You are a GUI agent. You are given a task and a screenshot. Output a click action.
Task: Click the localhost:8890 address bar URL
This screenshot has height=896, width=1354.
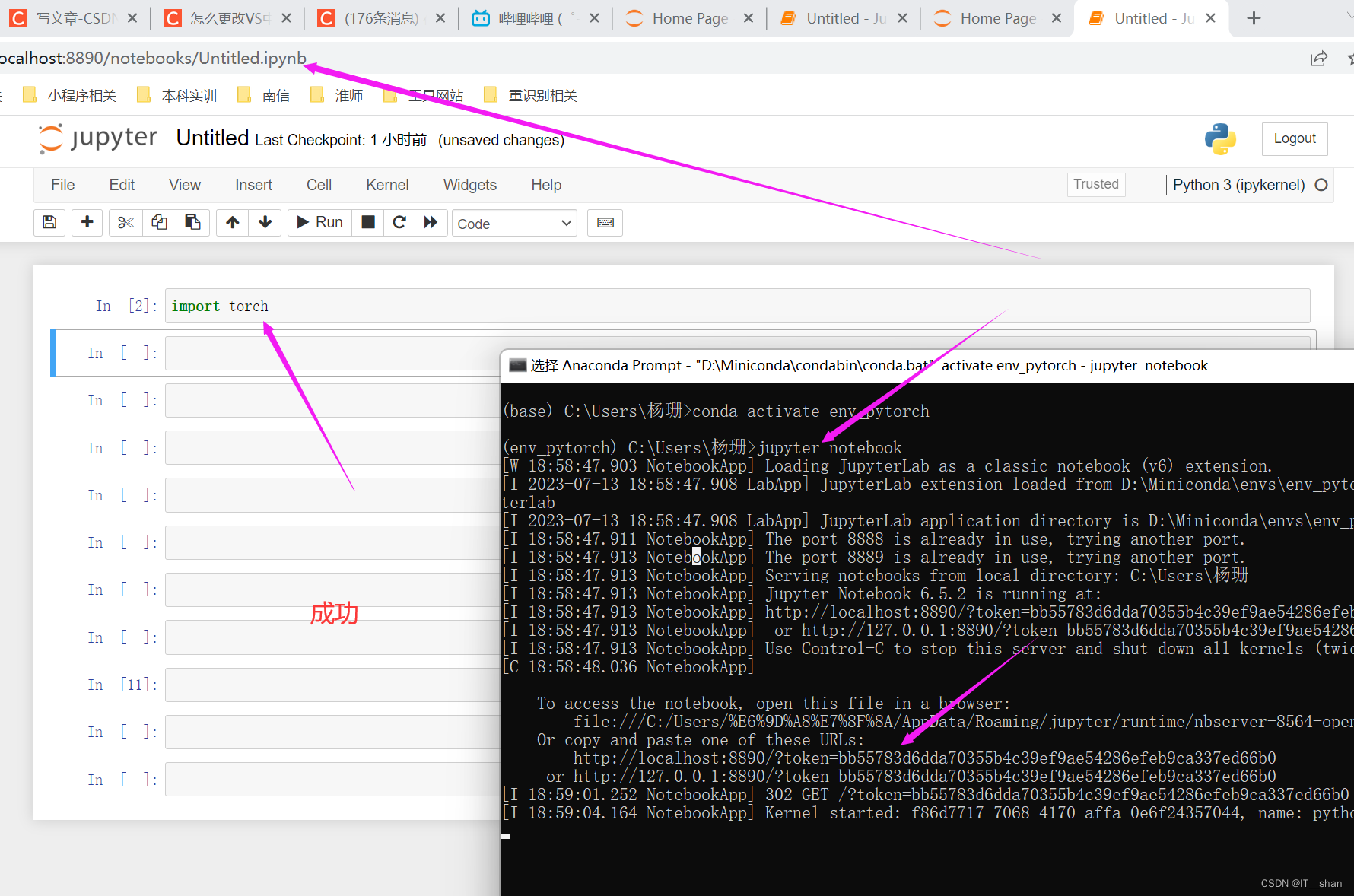153,58
